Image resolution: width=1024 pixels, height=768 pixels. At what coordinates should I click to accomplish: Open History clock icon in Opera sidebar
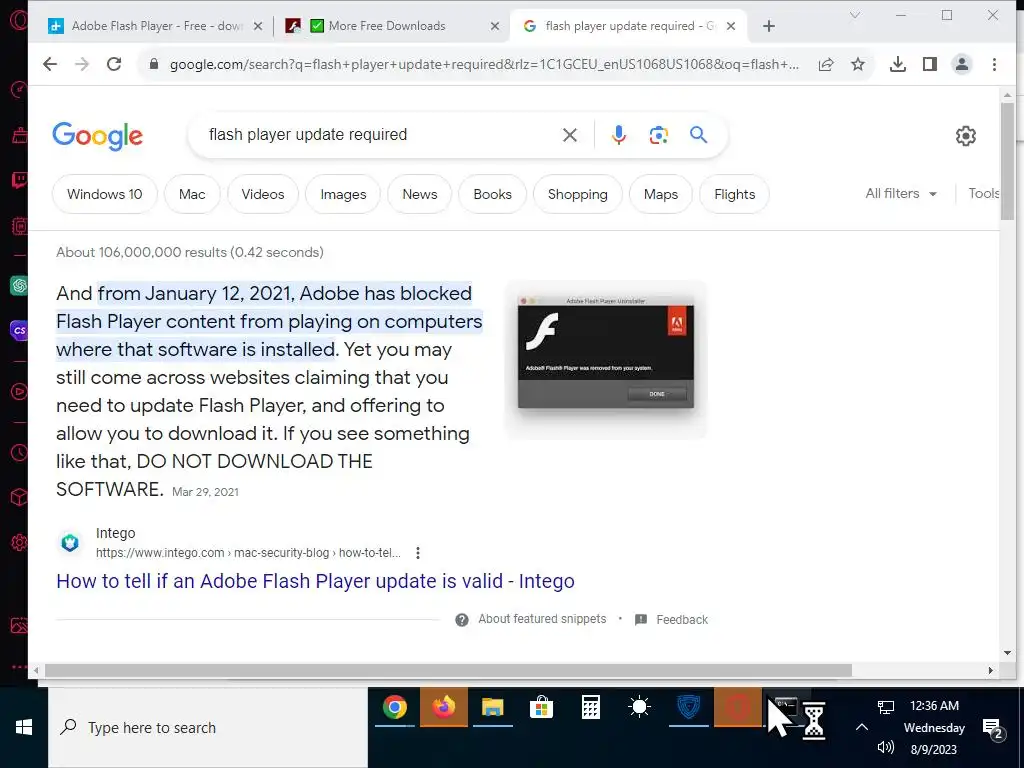pos(19,452)
